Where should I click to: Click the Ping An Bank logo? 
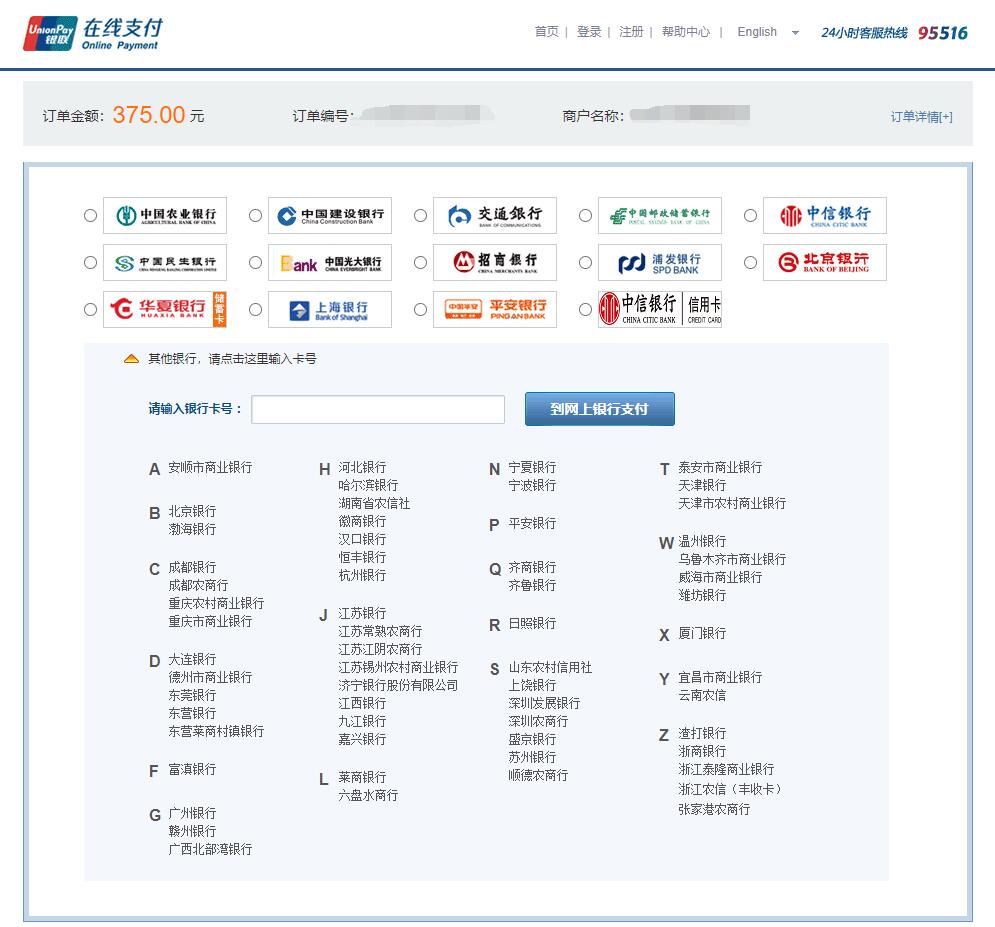(495, 309)
